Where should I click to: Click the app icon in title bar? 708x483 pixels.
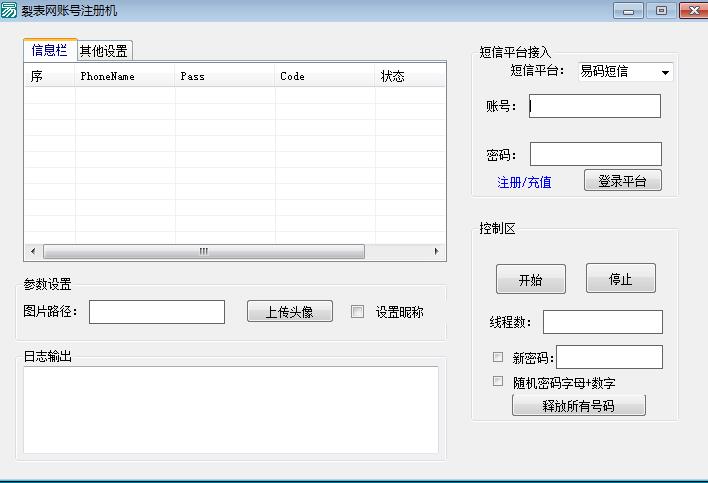coord(9,10)
